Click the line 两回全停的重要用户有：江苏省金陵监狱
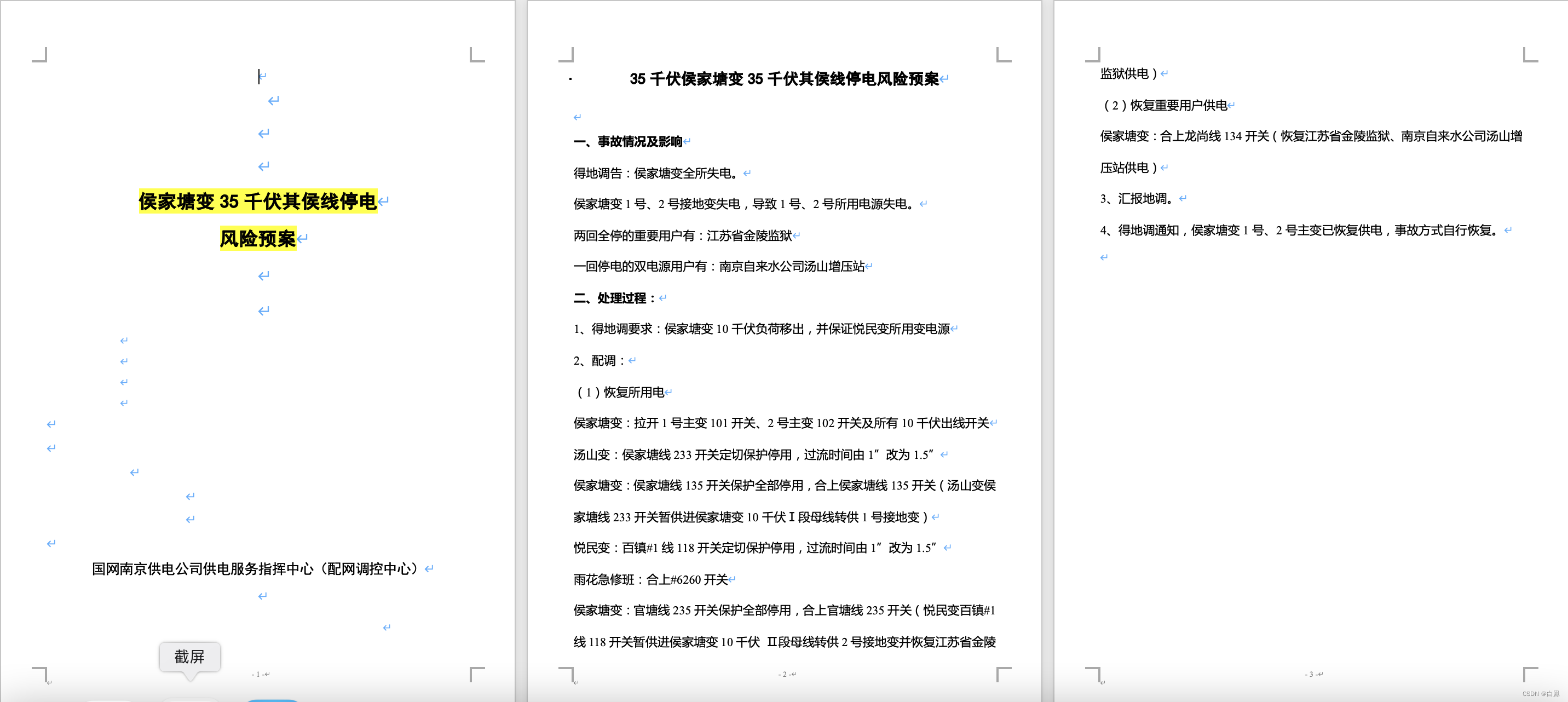The width and height of the screenshot is (1568, 702). [682, 235]
